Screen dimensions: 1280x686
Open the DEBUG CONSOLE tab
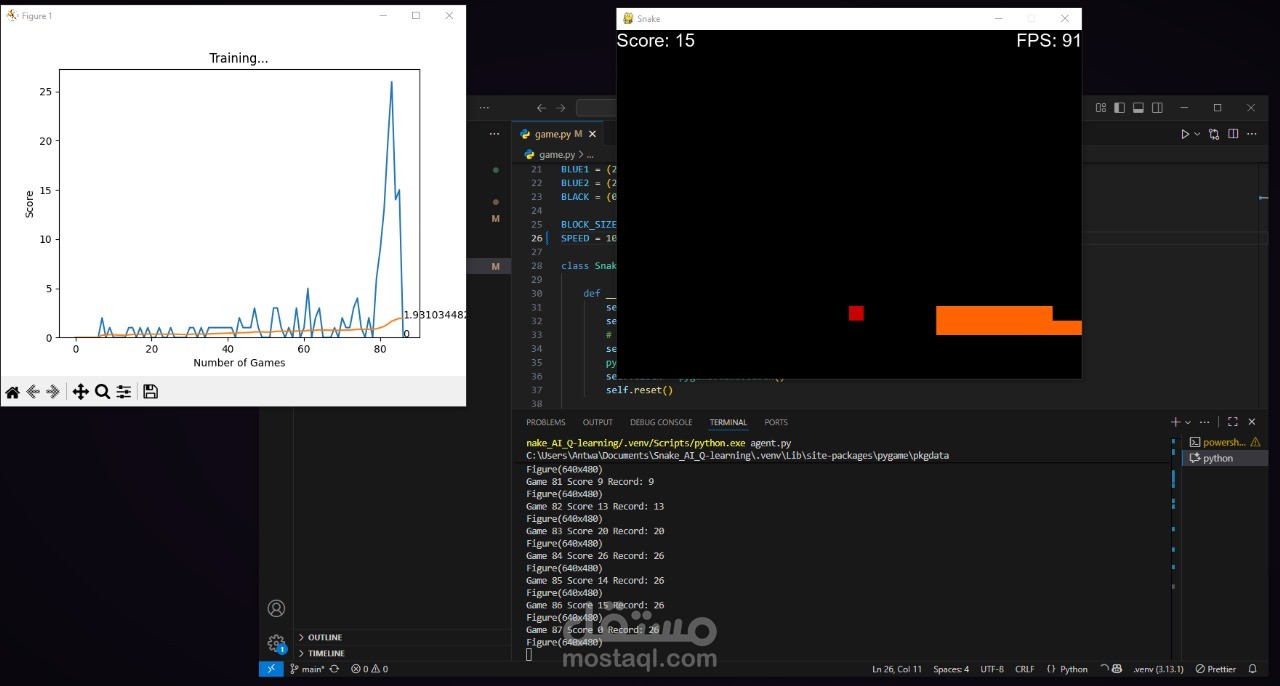tap(661, 422)
